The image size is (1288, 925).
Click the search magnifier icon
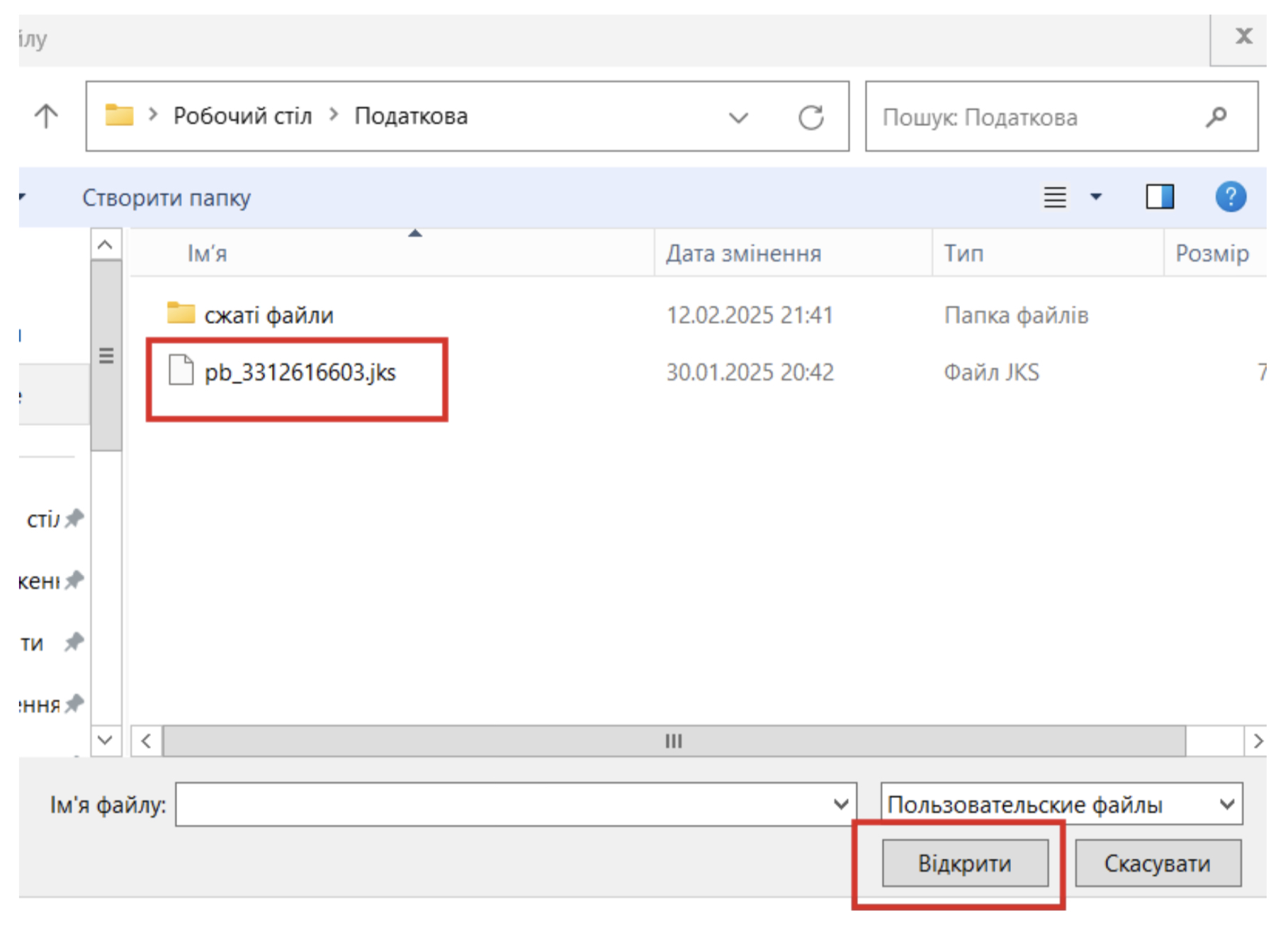coord(1216,117)
